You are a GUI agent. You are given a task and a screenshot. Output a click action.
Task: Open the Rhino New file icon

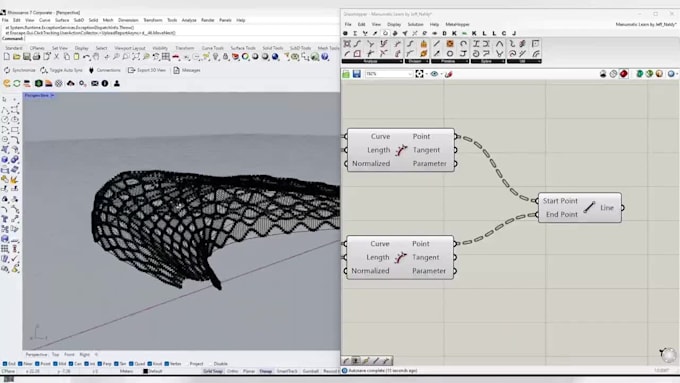(7, 57)
